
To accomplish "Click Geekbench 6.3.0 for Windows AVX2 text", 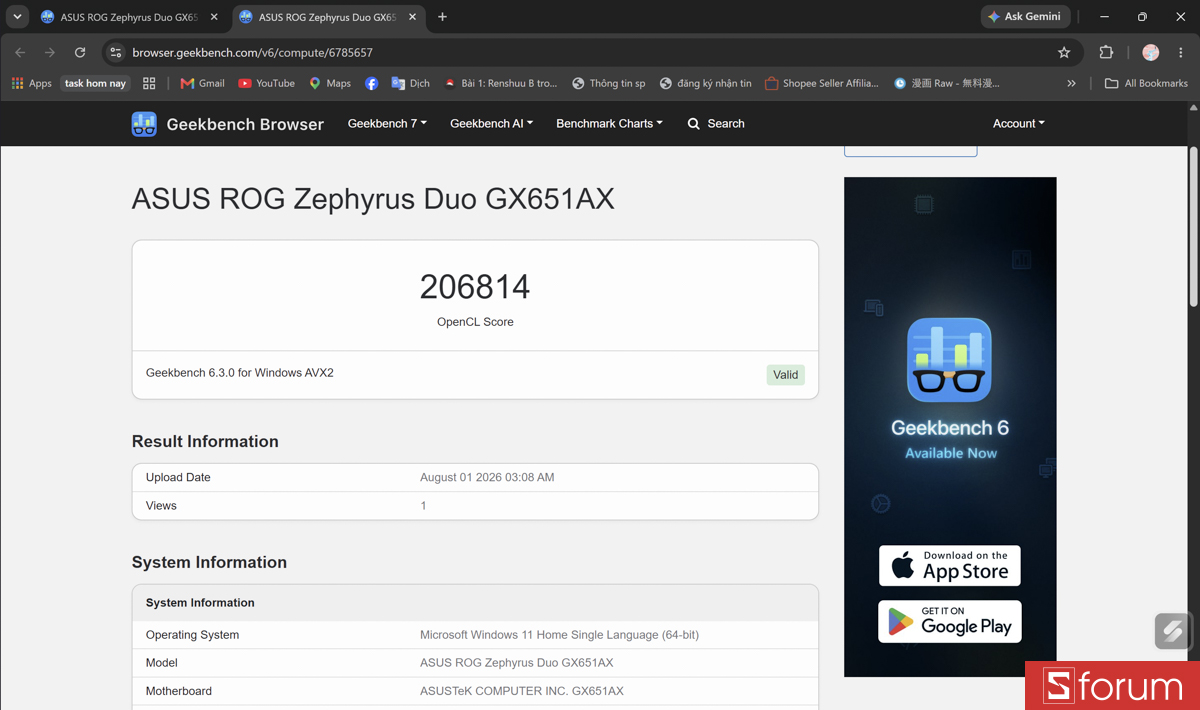I will pyautogui.click(x=240, y=373).
